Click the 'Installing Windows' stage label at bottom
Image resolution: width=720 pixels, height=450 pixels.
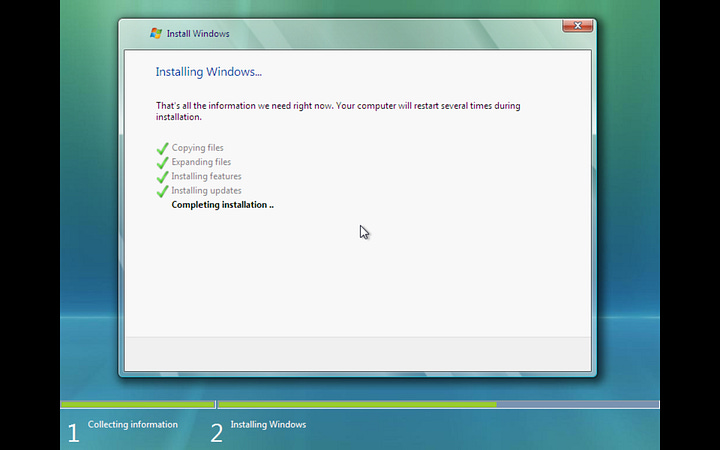[x=268, y=424]
